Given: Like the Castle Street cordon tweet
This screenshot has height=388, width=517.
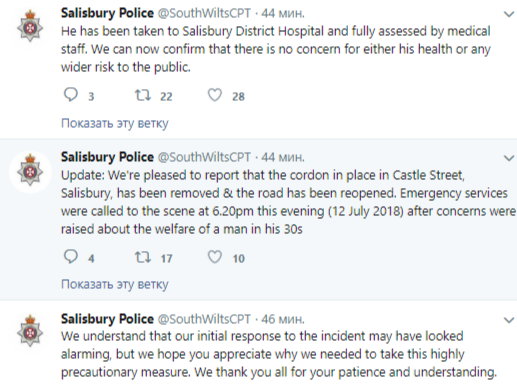Looking at the screenshot, I should click(x=215, y=257).
